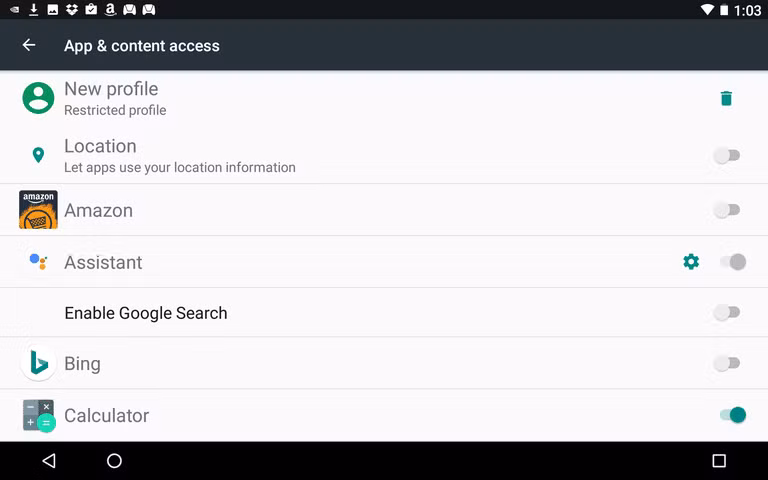Tap the Google Assistant logo icon
768x480 pixels.
pos(38,262)
